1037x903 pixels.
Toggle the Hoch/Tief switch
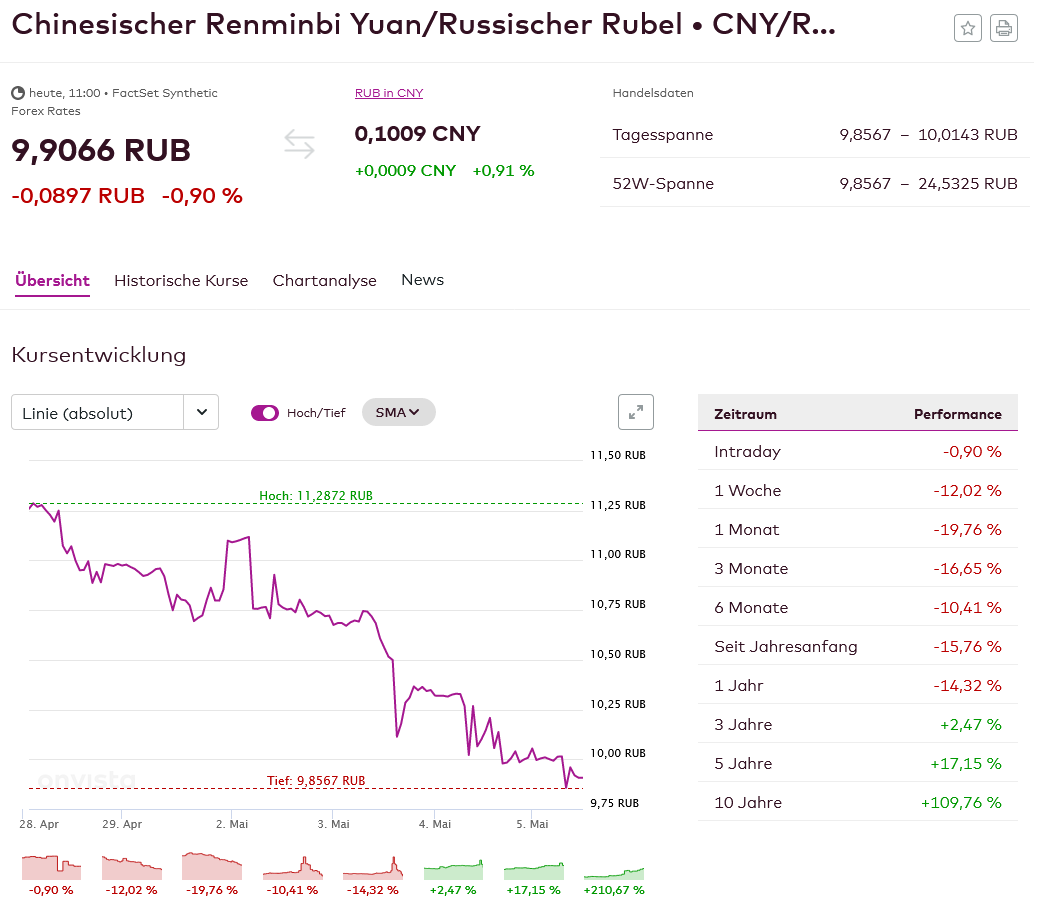265,412
